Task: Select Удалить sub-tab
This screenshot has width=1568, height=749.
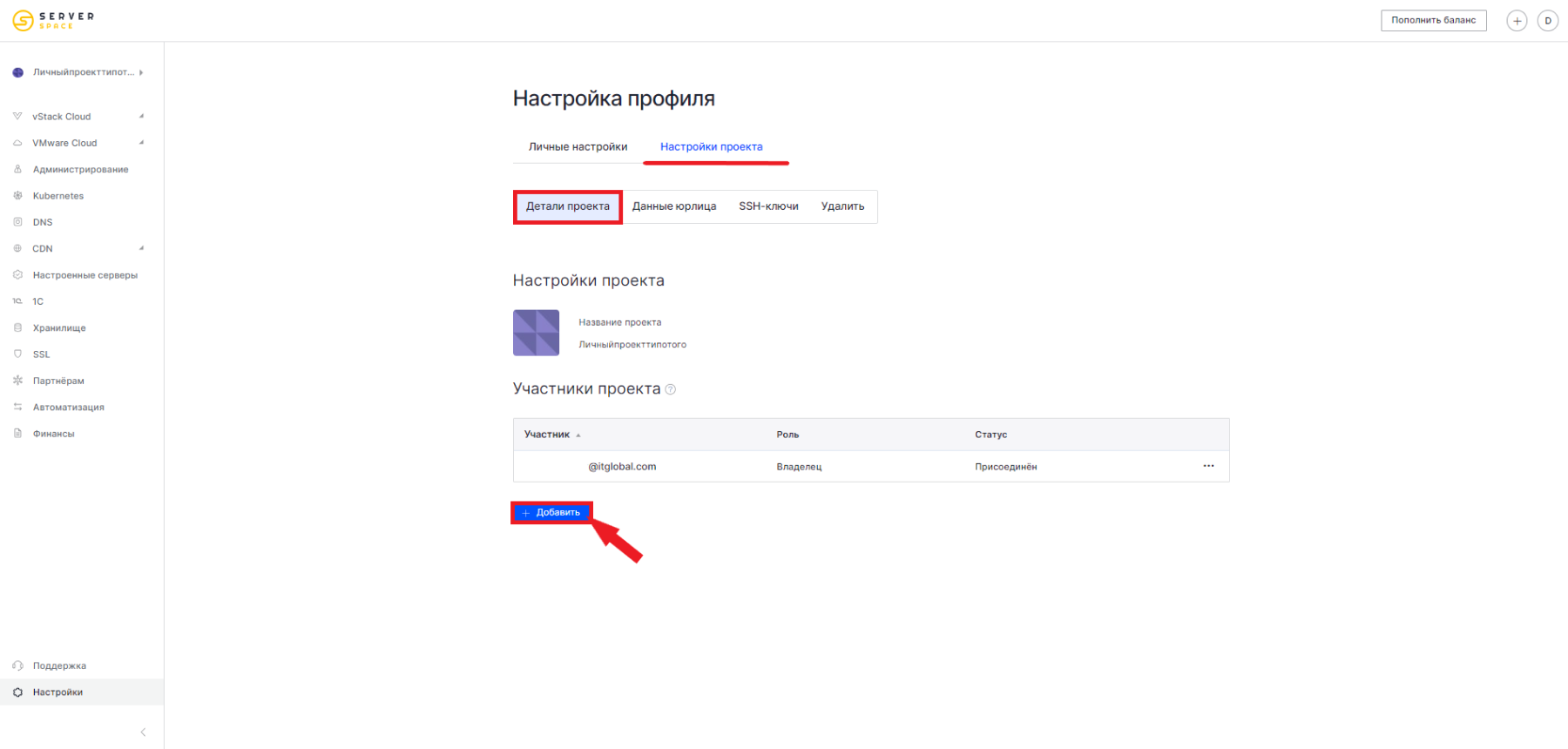Action: click(842, 206)
